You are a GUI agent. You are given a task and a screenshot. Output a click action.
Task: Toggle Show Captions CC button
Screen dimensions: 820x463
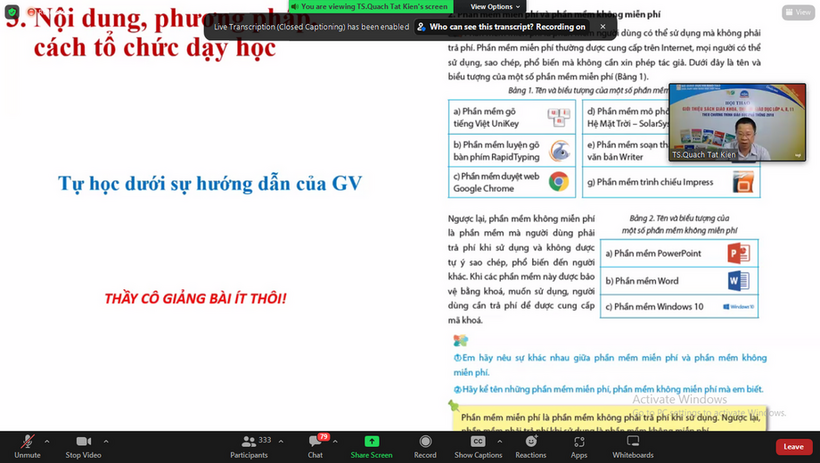[477, 442]
